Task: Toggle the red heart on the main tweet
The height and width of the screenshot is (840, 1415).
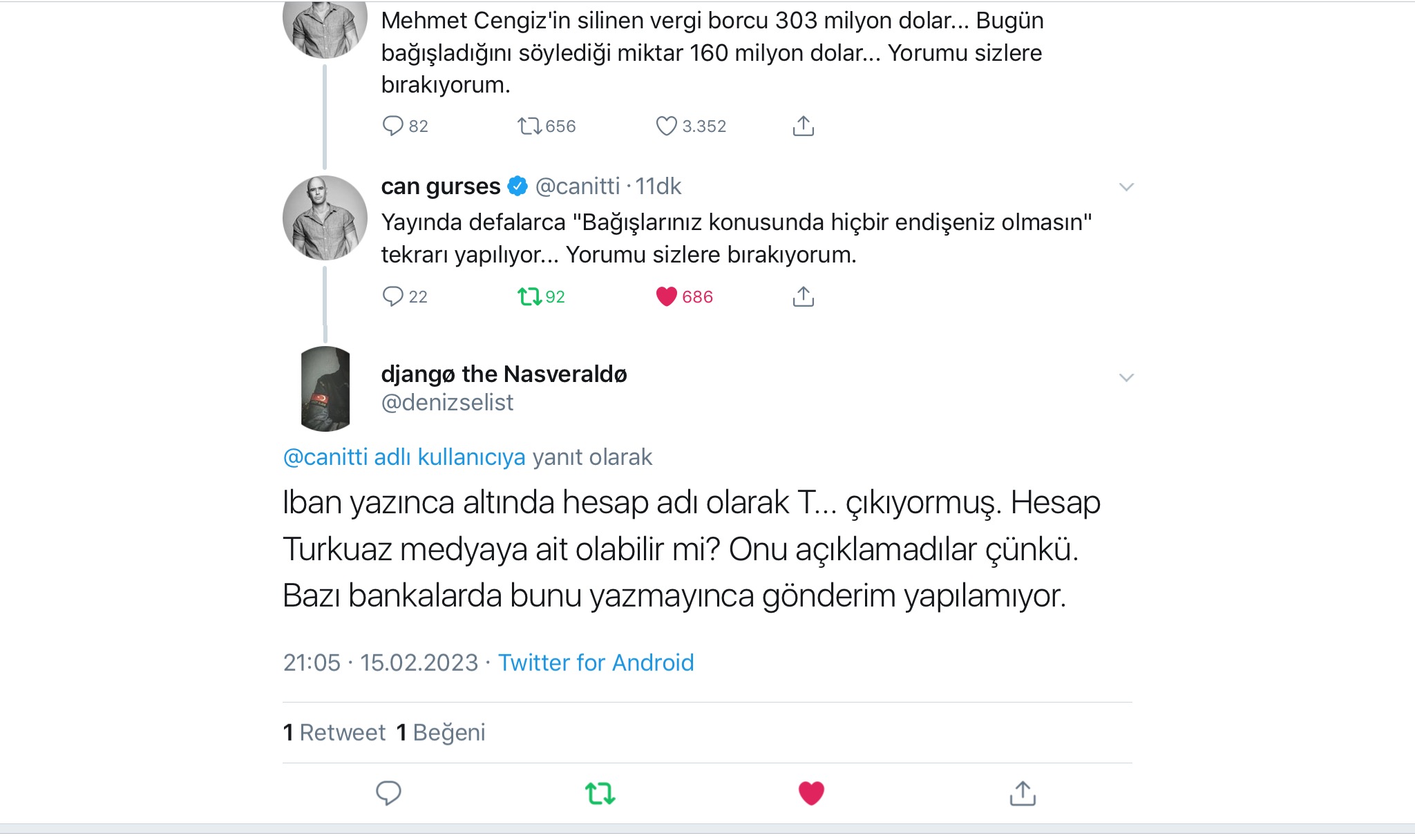Action: (811, 793)
